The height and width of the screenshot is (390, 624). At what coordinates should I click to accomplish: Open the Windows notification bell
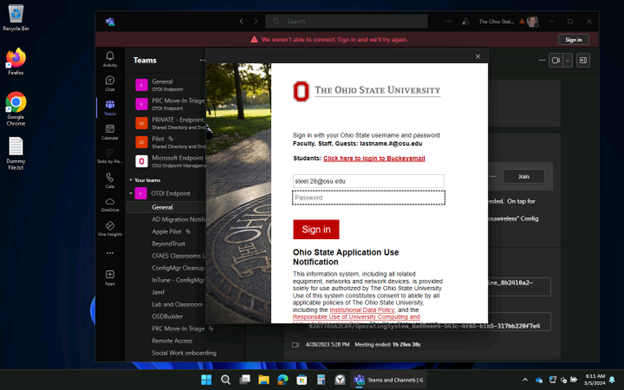click(612, 380)
